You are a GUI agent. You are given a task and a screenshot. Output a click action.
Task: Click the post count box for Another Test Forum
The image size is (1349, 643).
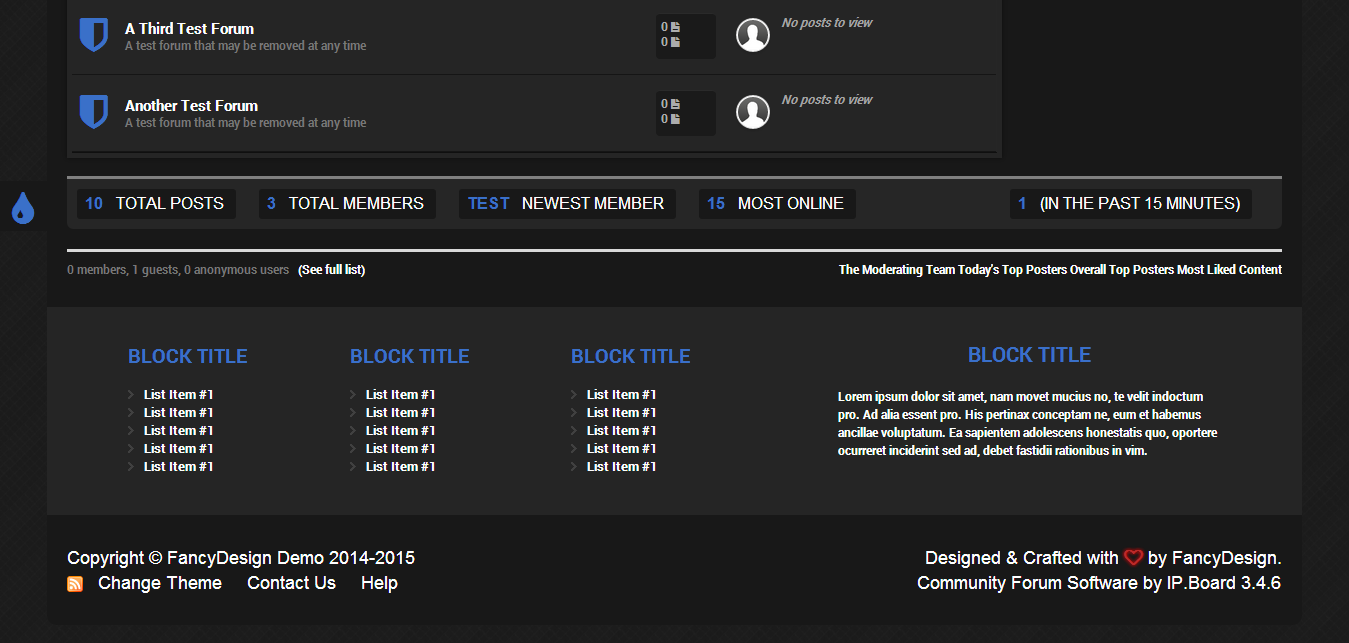[686, 113]
